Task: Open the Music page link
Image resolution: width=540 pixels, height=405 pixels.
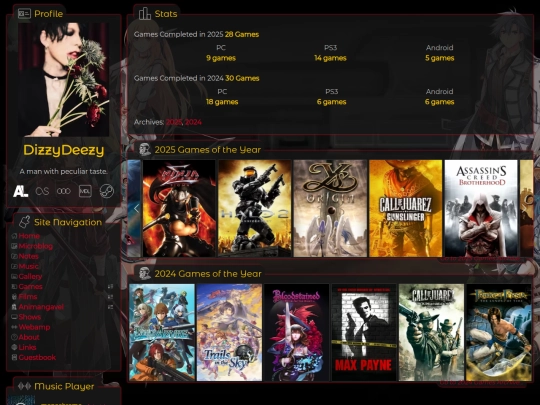Action: coord(29,266)
